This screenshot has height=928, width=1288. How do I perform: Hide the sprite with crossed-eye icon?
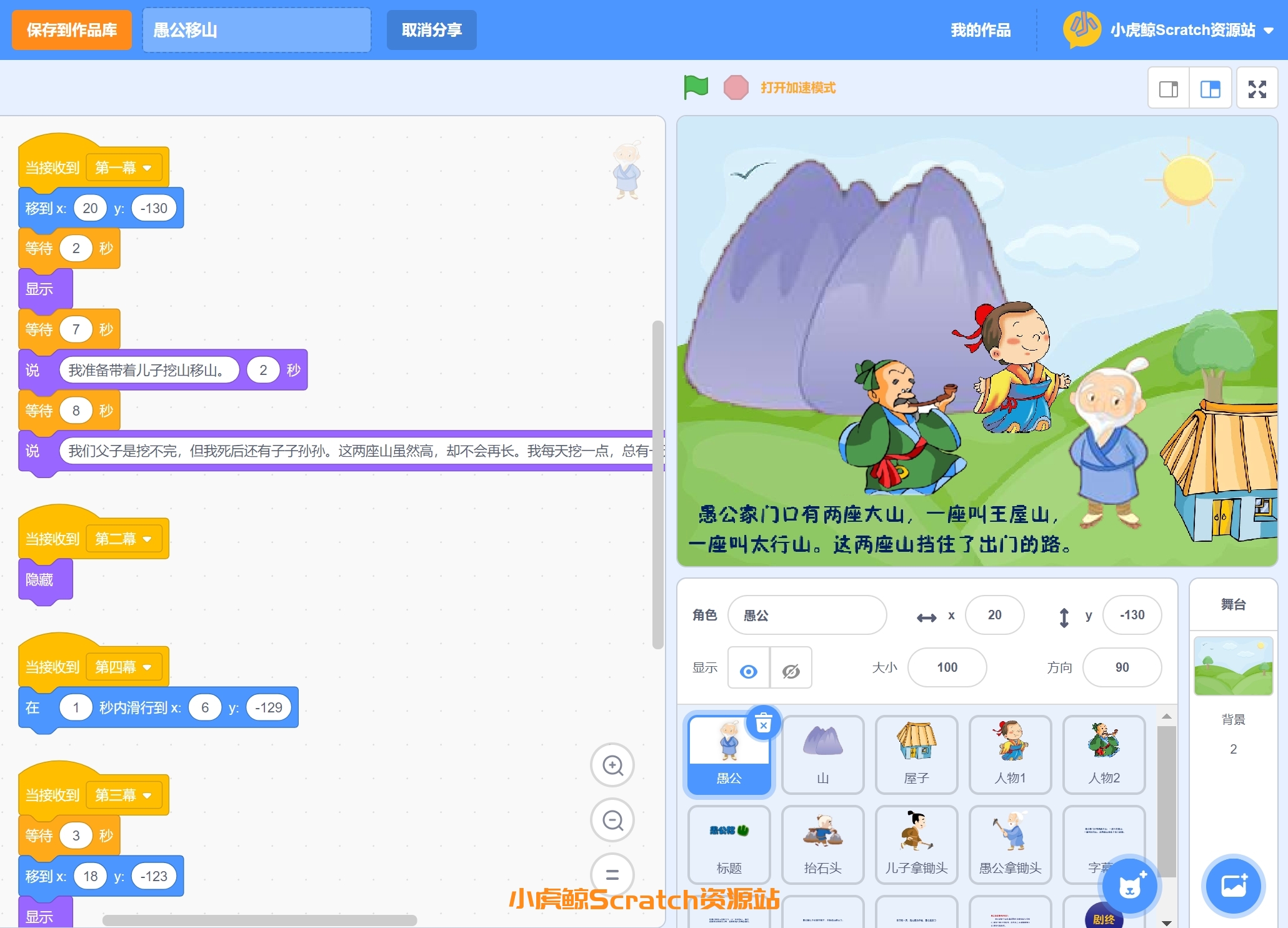pyautogui.click(x=791, y=668)
